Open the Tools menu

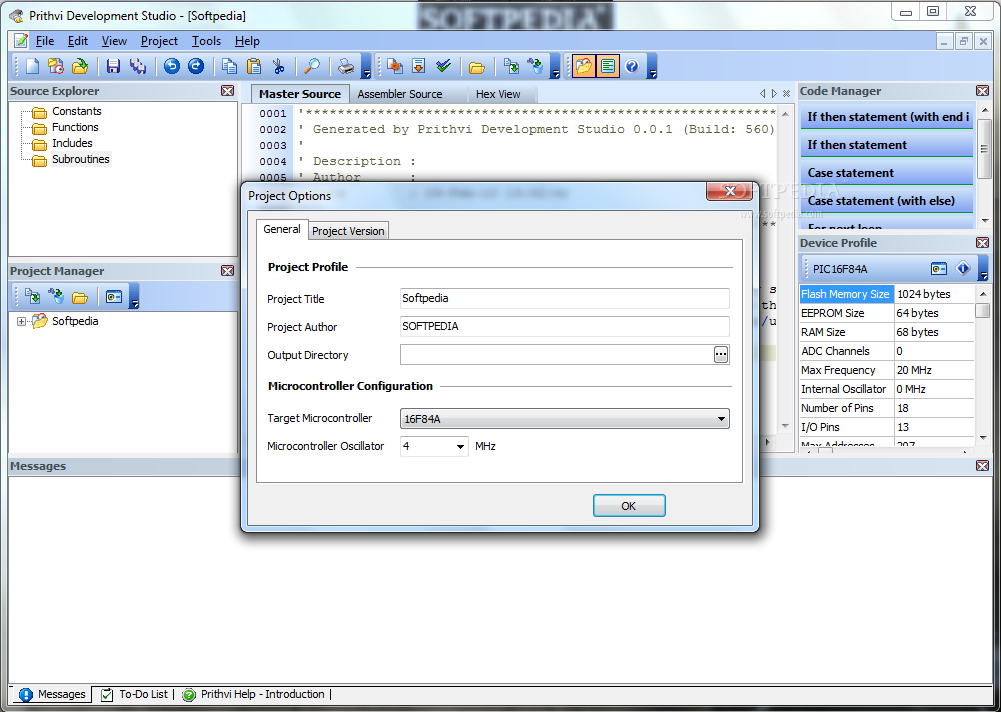(x=206, y=41)
